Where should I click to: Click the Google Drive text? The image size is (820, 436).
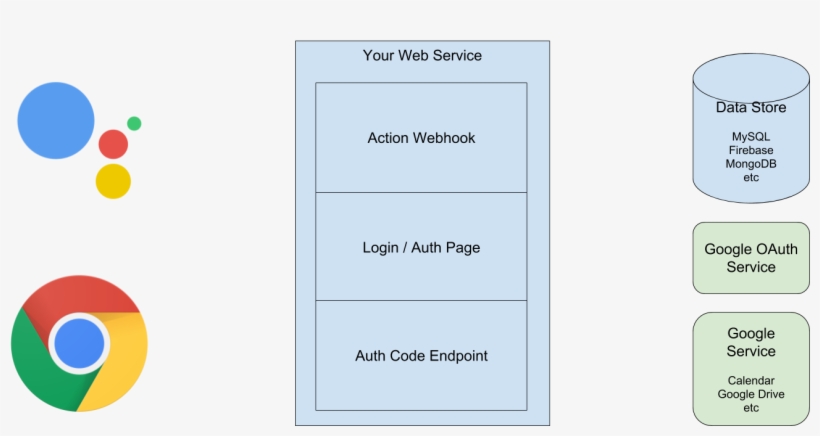(x=751, y=394)
